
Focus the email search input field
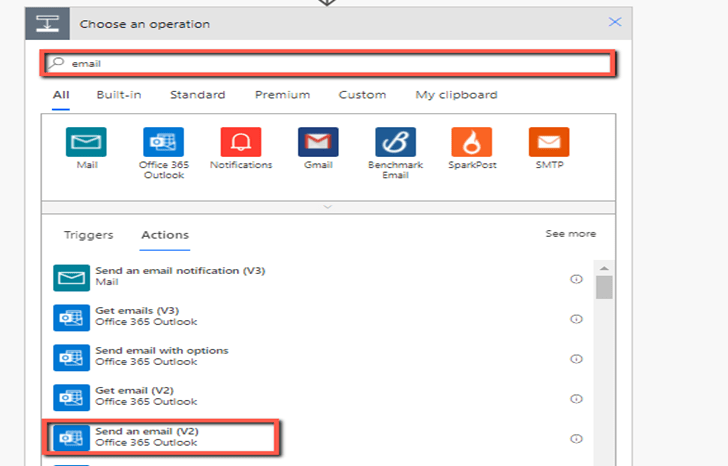[x=328, y=63]
